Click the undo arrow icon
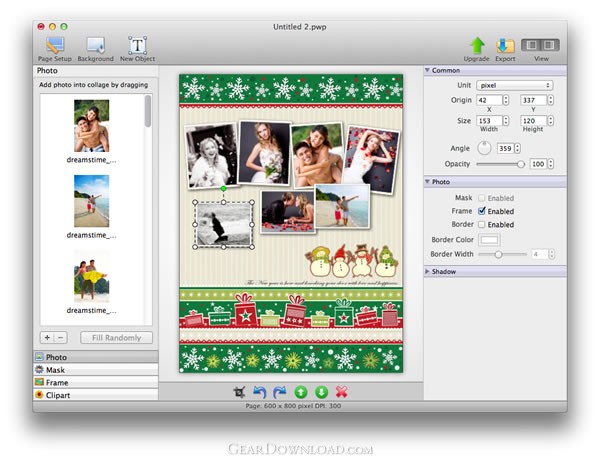The width and height of the screenshot is (600, 457). pyautogui.click(x=259, y=392)
